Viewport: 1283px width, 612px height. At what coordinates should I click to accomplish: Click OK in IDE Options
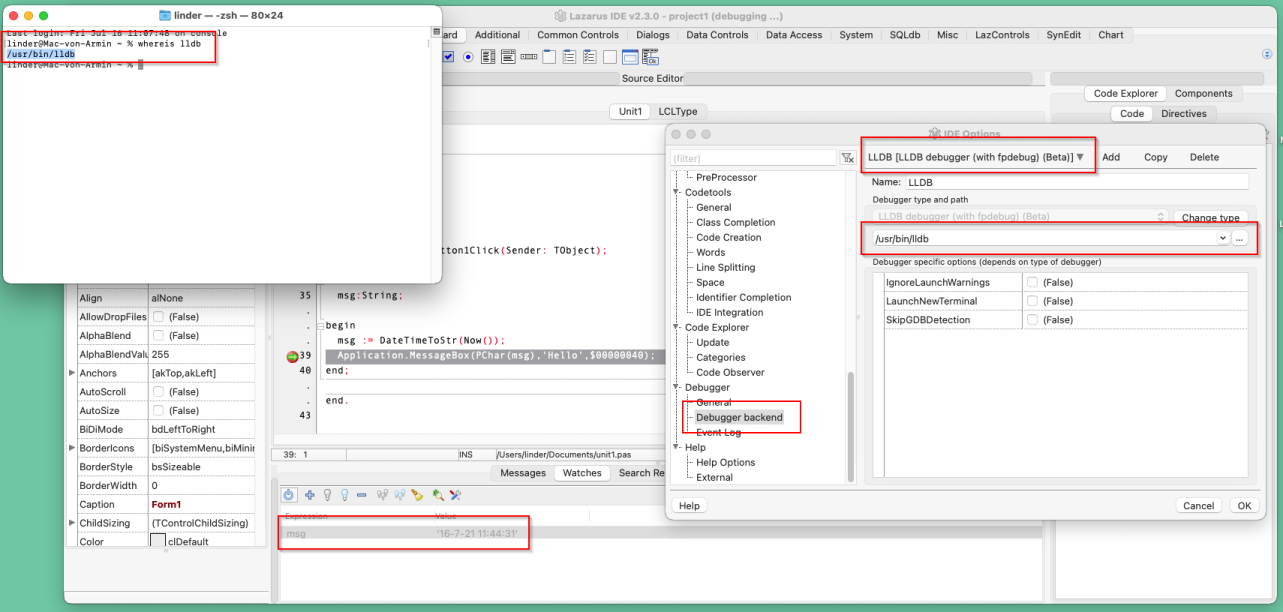tap(1243, 506)
